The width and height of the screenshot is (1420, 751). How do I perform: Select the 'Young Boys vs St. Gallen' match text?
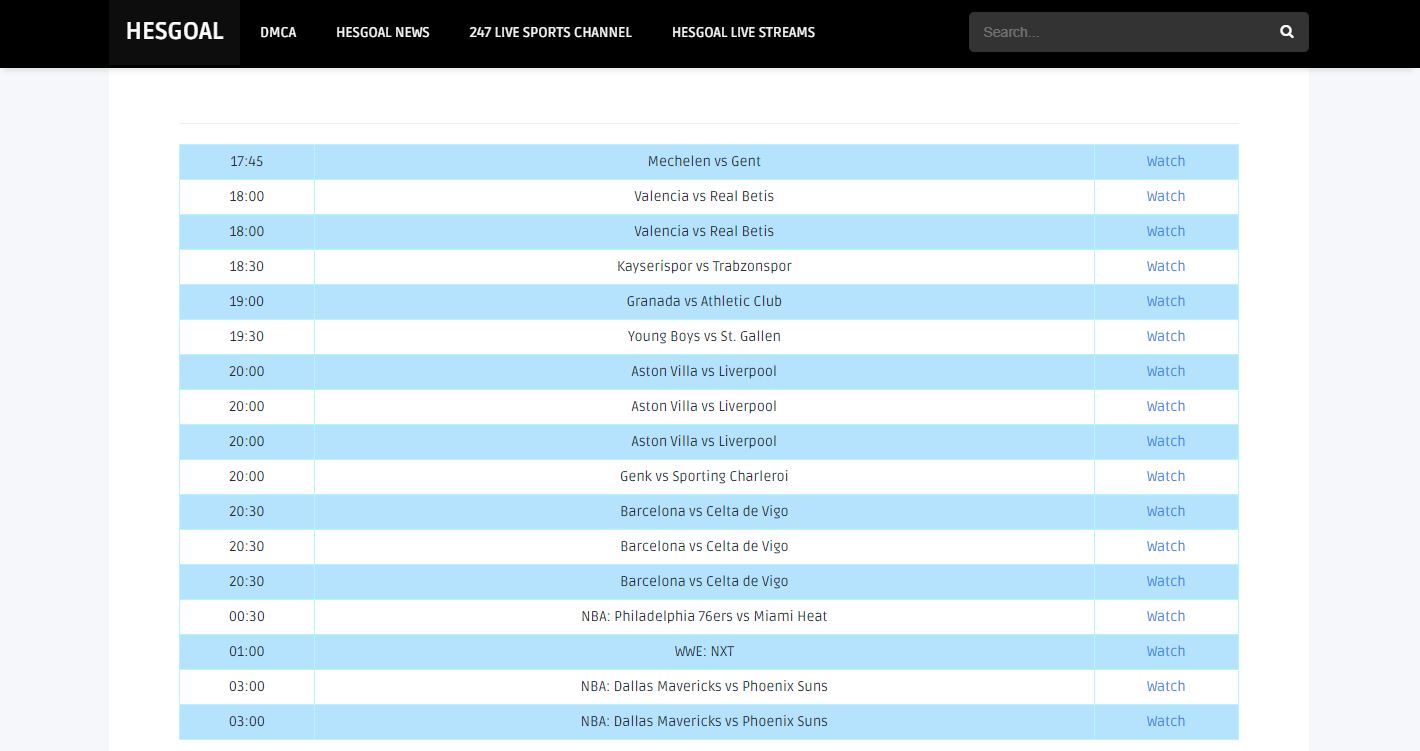point(704,336)
